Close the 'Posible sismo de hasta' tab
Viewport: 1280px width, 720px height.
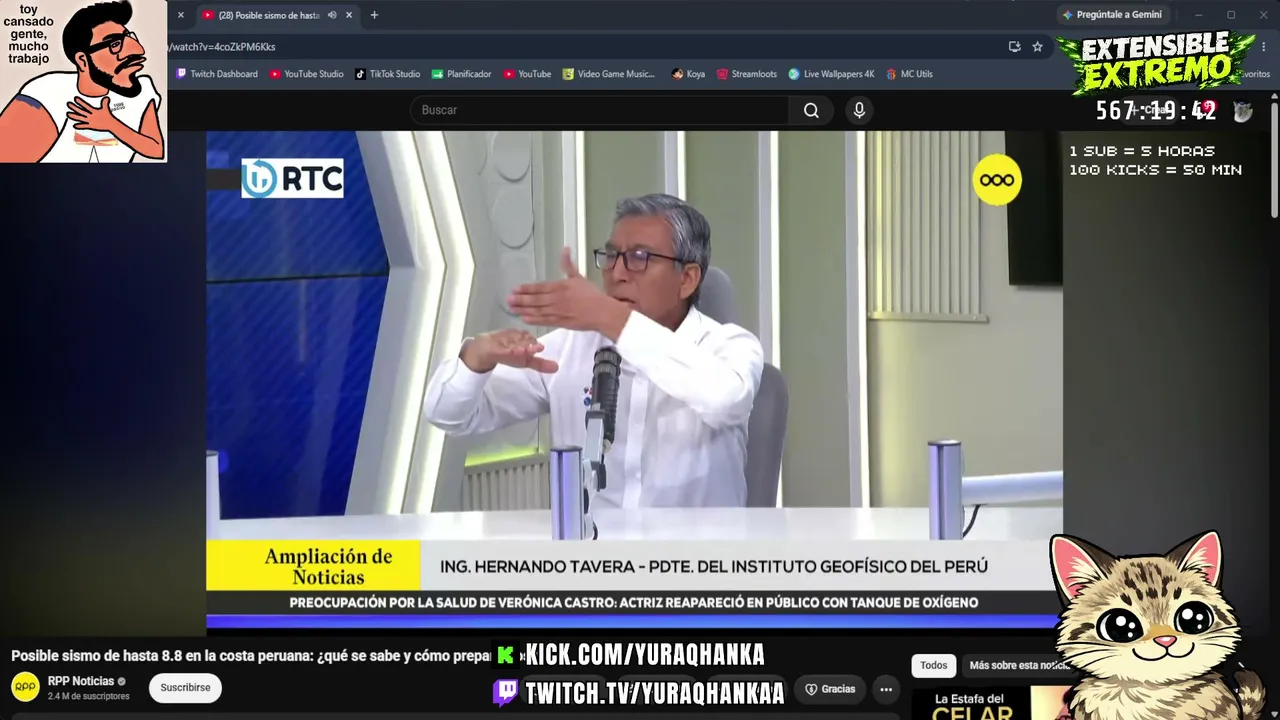(349, 15)
